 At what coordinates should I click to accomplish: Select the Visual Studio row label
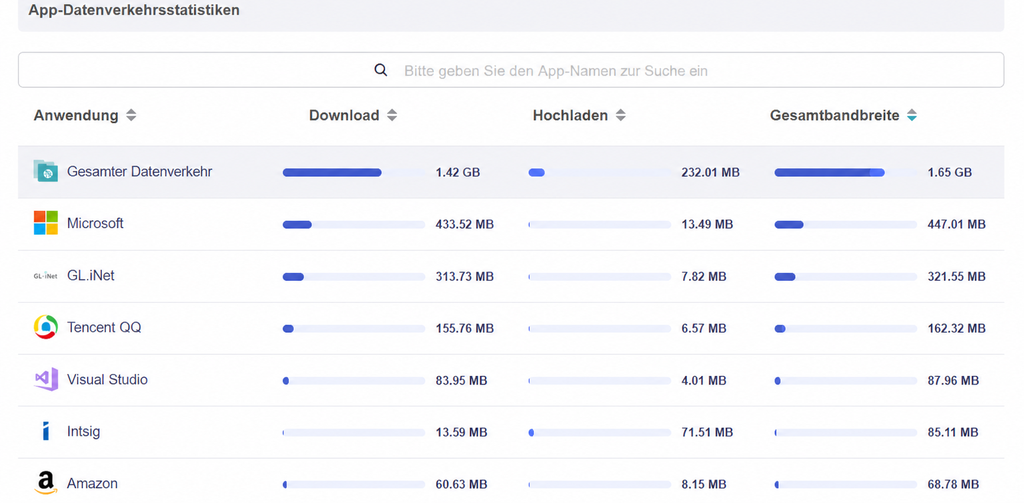(107, 380)
